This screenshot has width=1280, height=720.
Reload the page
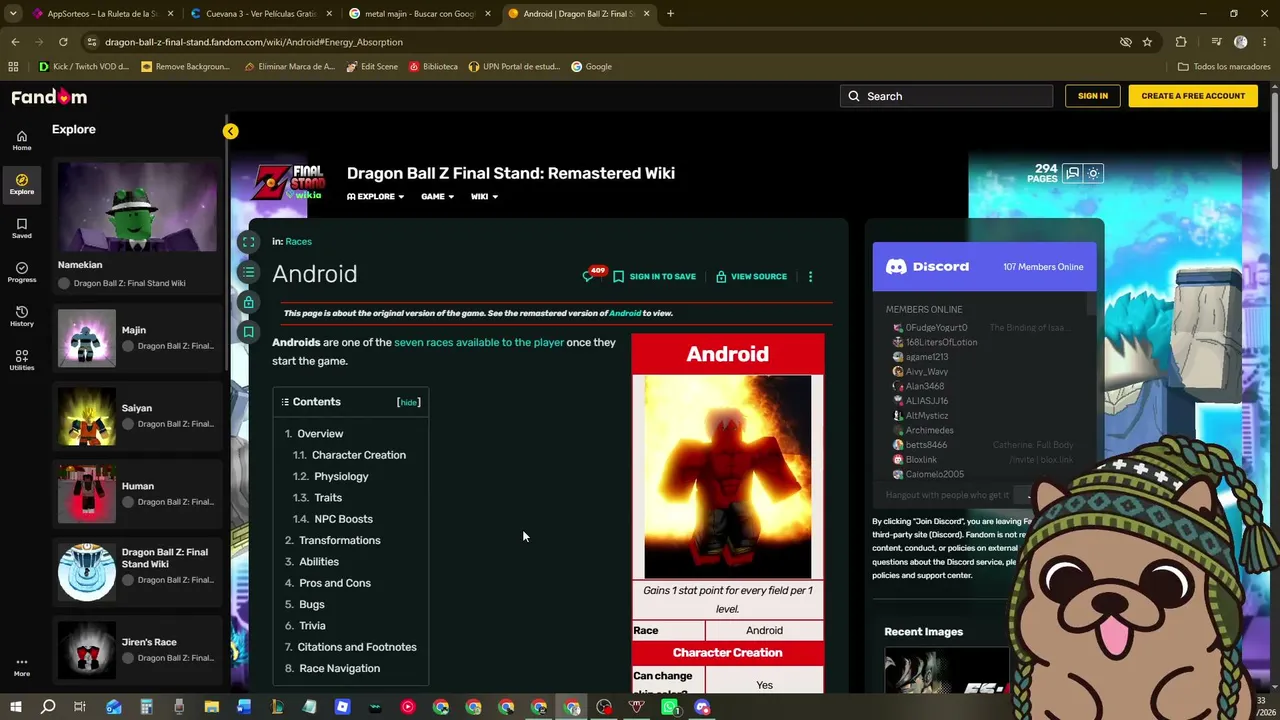(x=63, y=42)
